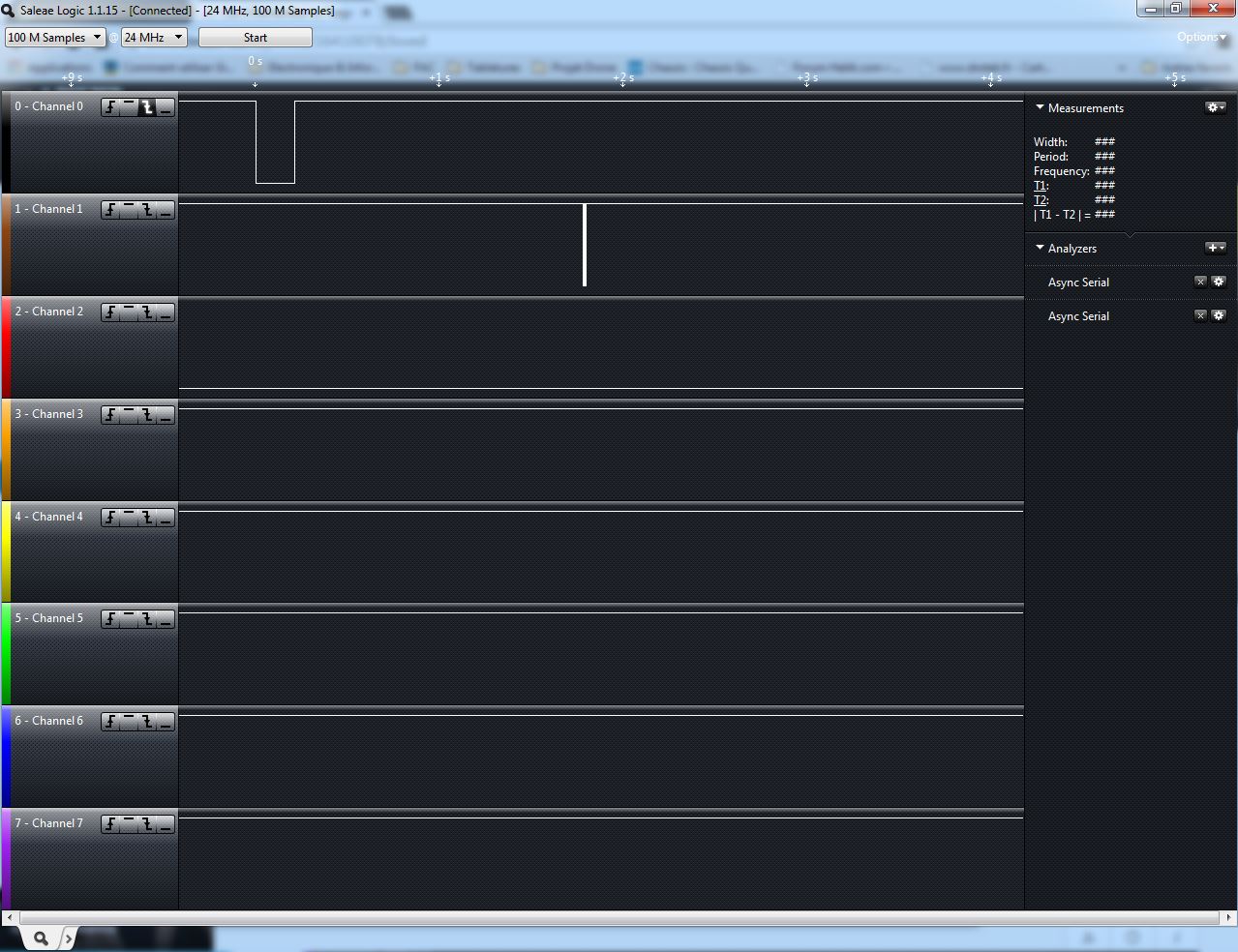This screenshot has height=952, width=1238.
Task: Set rising edge trigger on Channel 0
Action: 110,107
